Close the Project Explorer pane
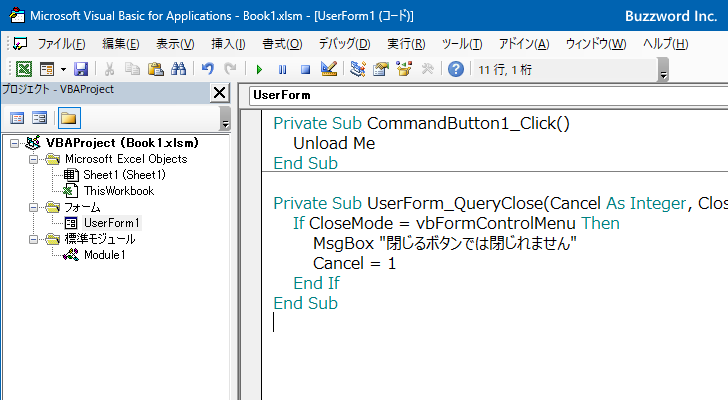Viewport: 728px width, 400px height. tap(220, 93)
